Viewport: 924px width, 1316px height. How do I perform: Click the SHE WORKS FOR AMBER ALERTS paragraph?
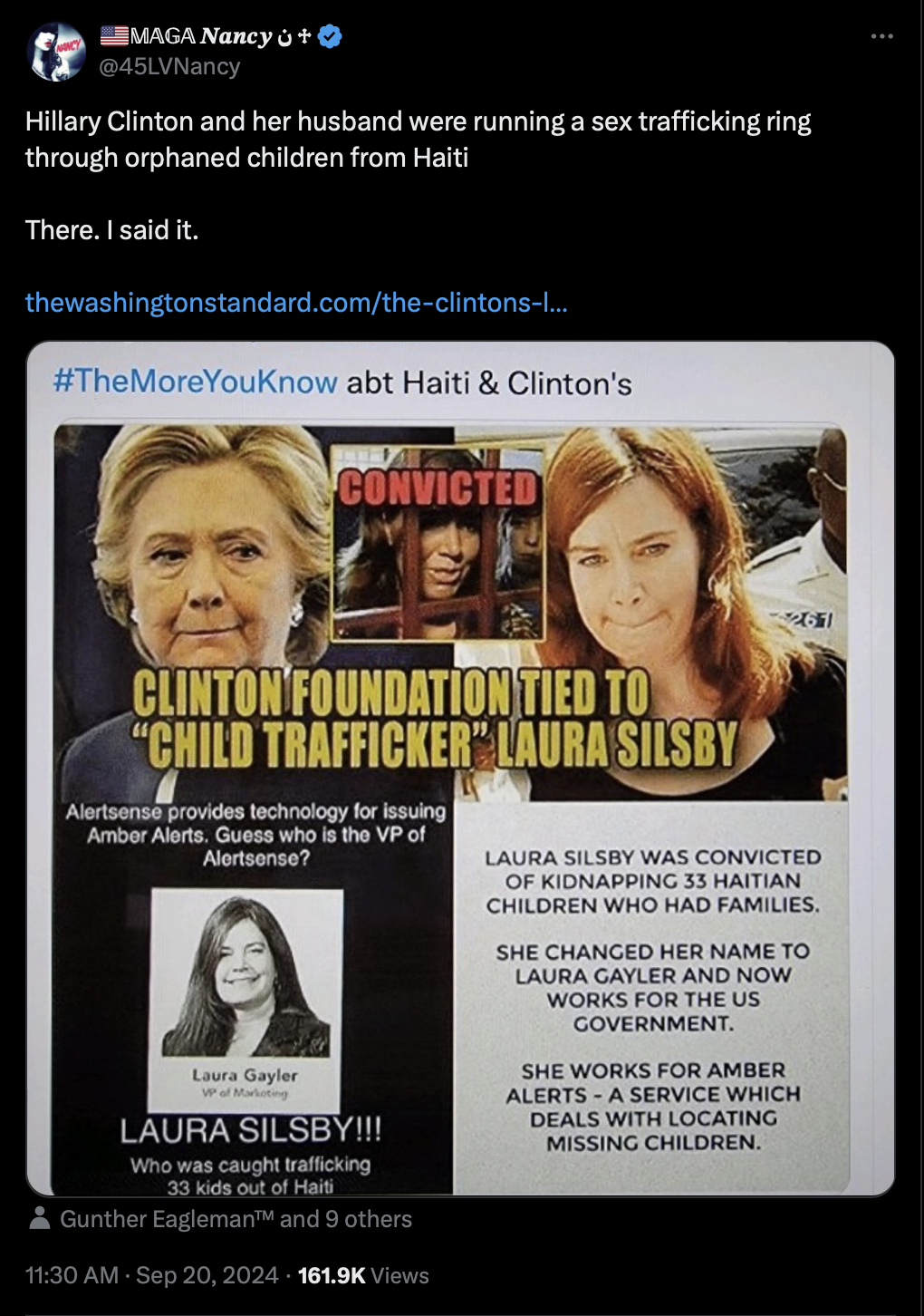(x=652, y=1106)
